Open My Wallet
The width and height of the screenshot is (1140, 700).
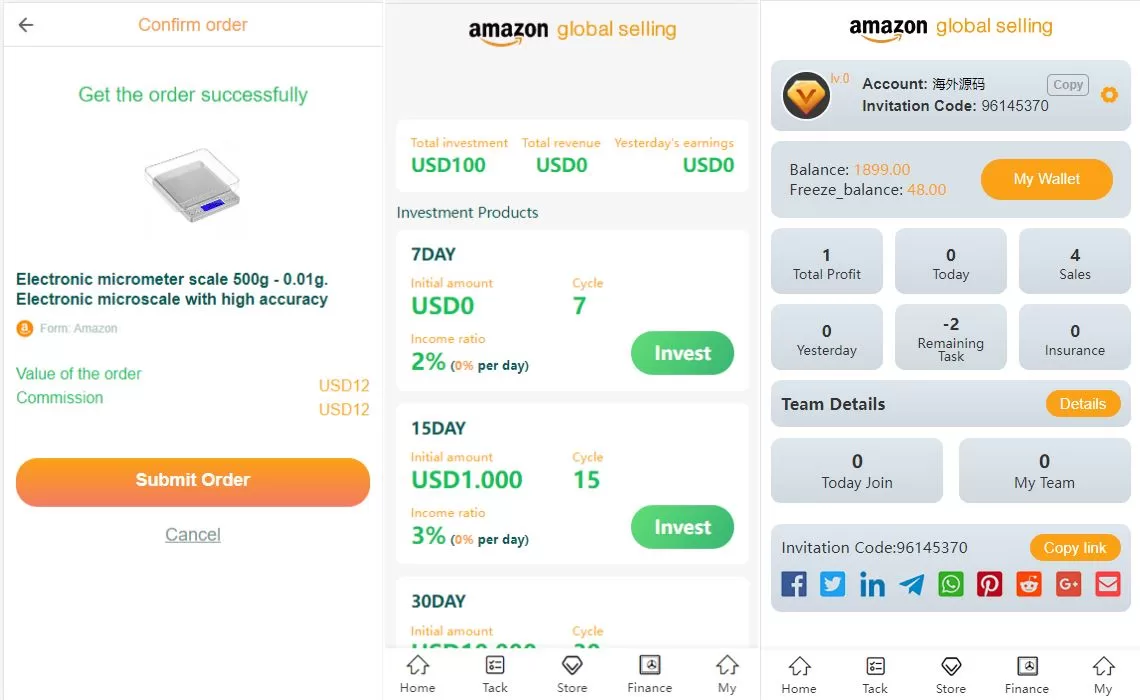click(1046, 179)
